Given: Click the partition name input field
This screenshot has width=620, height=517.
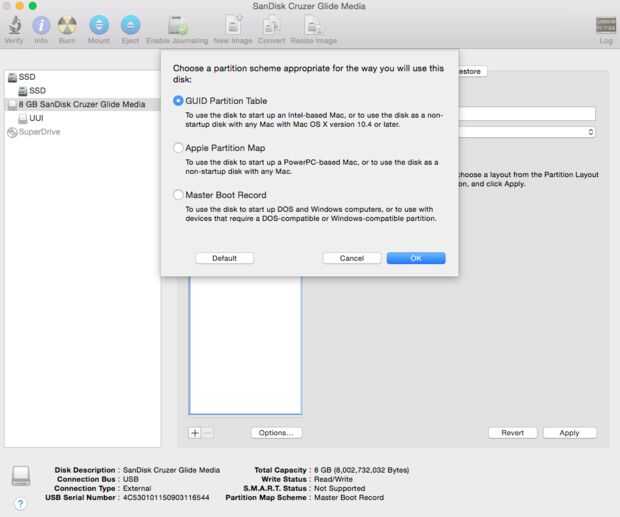Looking at the screenshot, I should click(x=527, y=114).
